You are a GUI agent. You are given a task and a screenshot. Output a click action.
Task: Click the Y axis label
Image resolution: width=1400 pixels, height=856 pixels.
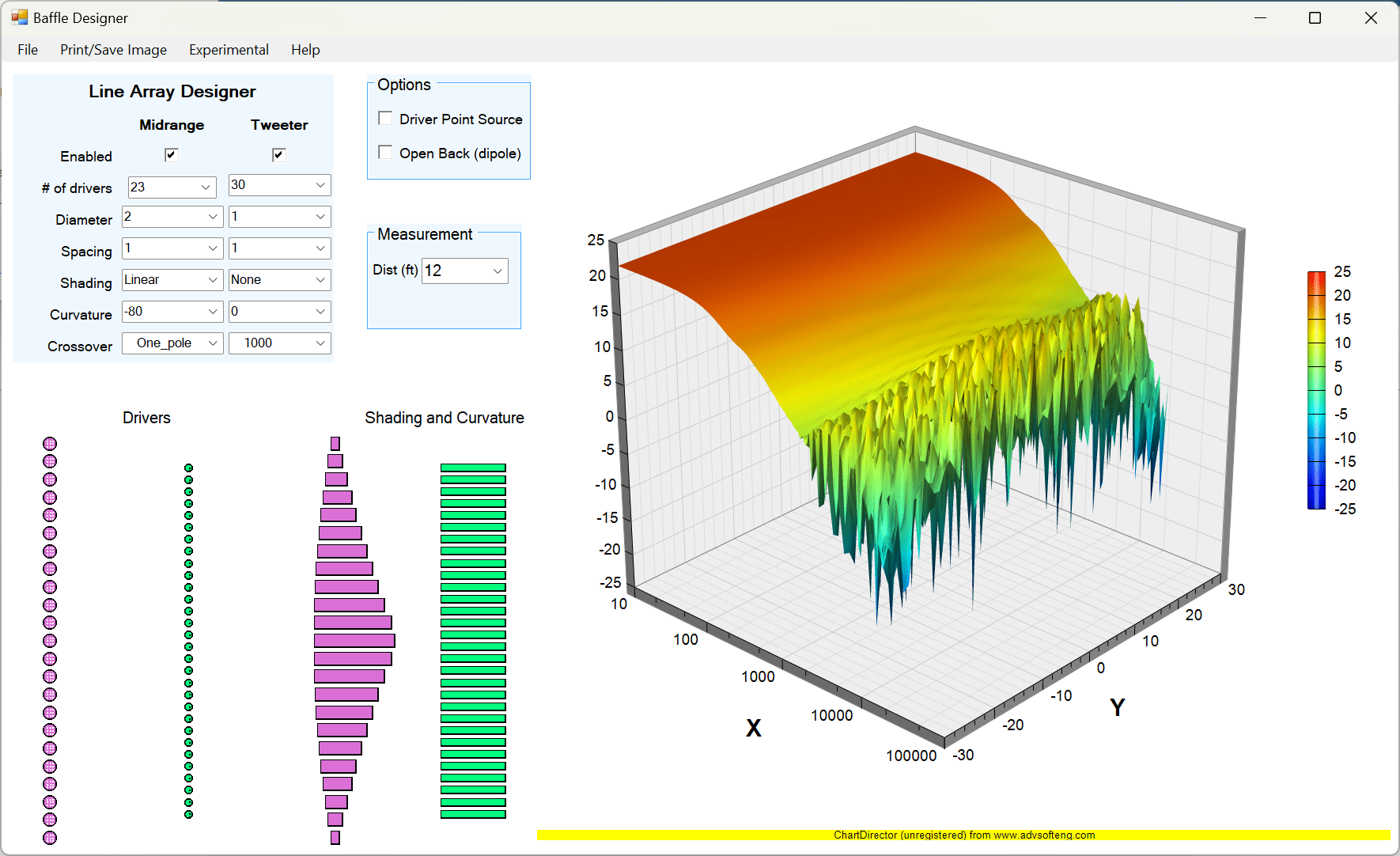coord(1117,707)
